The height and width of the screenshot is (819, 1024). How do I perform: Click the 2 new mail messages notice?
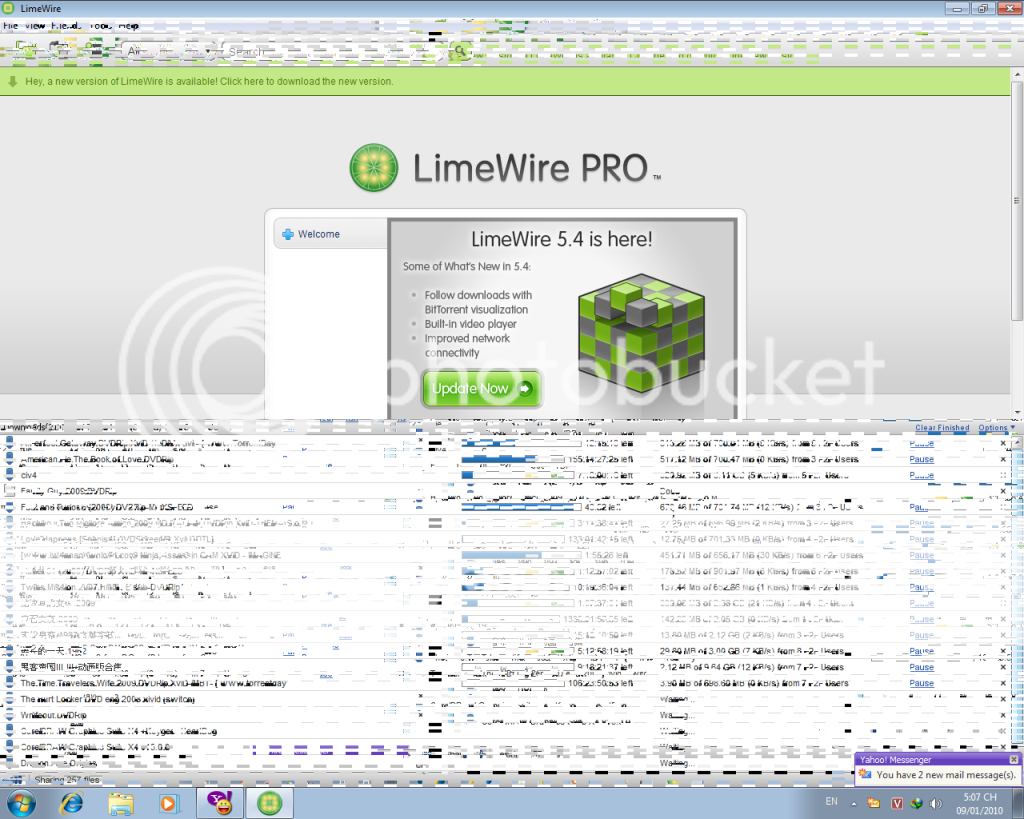[x=946, y=775]
